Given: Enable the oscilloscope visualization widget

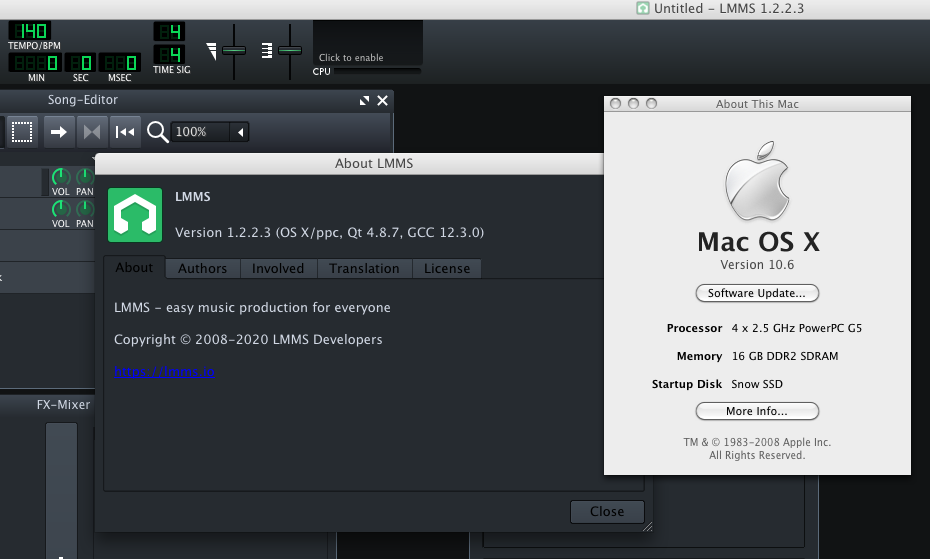Looking at the screenshot, I should click(x=368, y=42).
